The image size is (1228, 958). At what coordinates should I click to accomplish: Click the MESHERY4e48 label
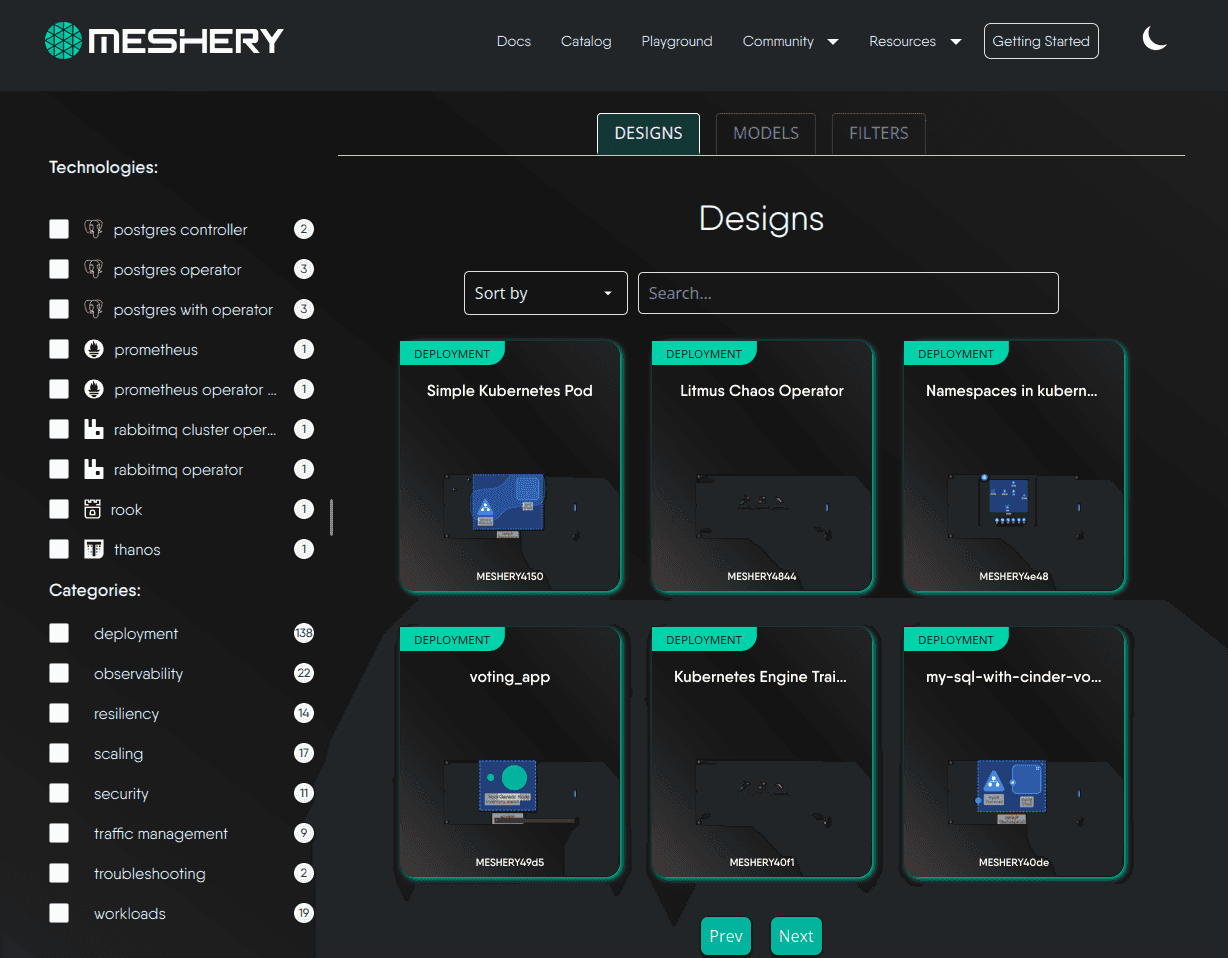pyautogui.click(x=1014, y=577)
